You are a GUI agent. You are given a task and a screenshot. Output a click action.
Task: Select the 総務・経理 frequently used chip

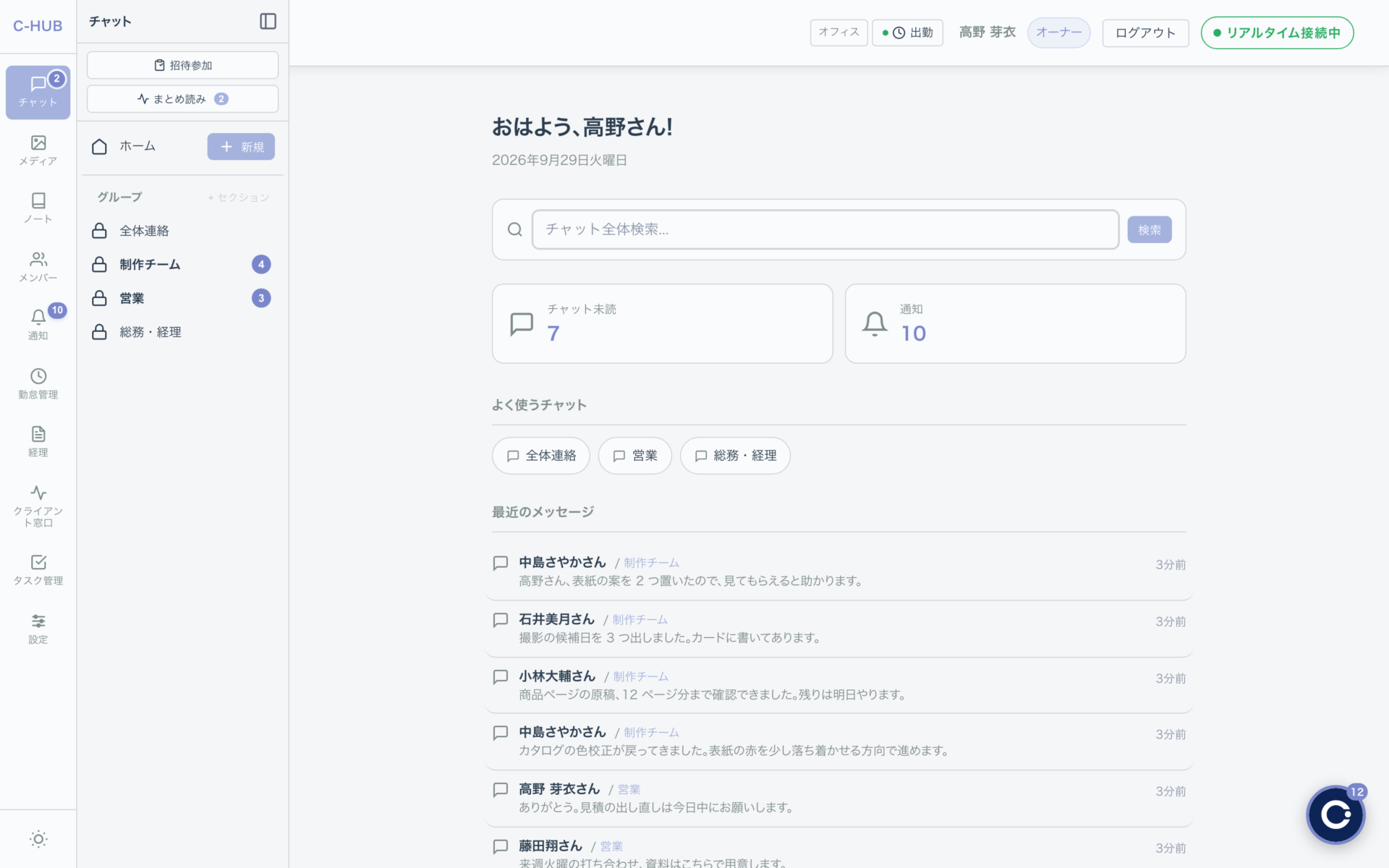(x=735, y=456)
